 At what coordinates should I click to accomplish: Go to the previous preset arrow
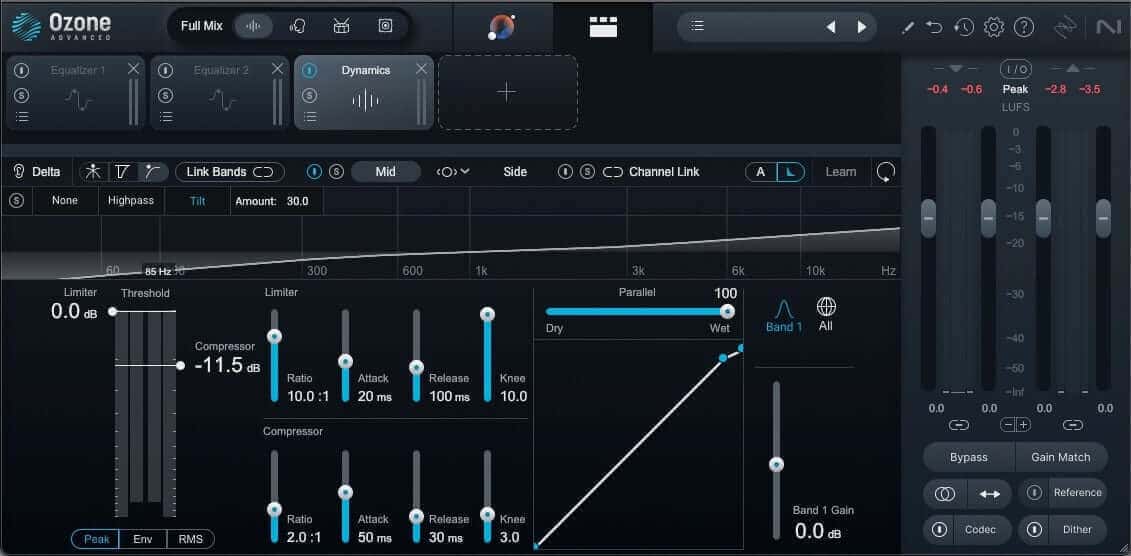click(x=831, y=27)
